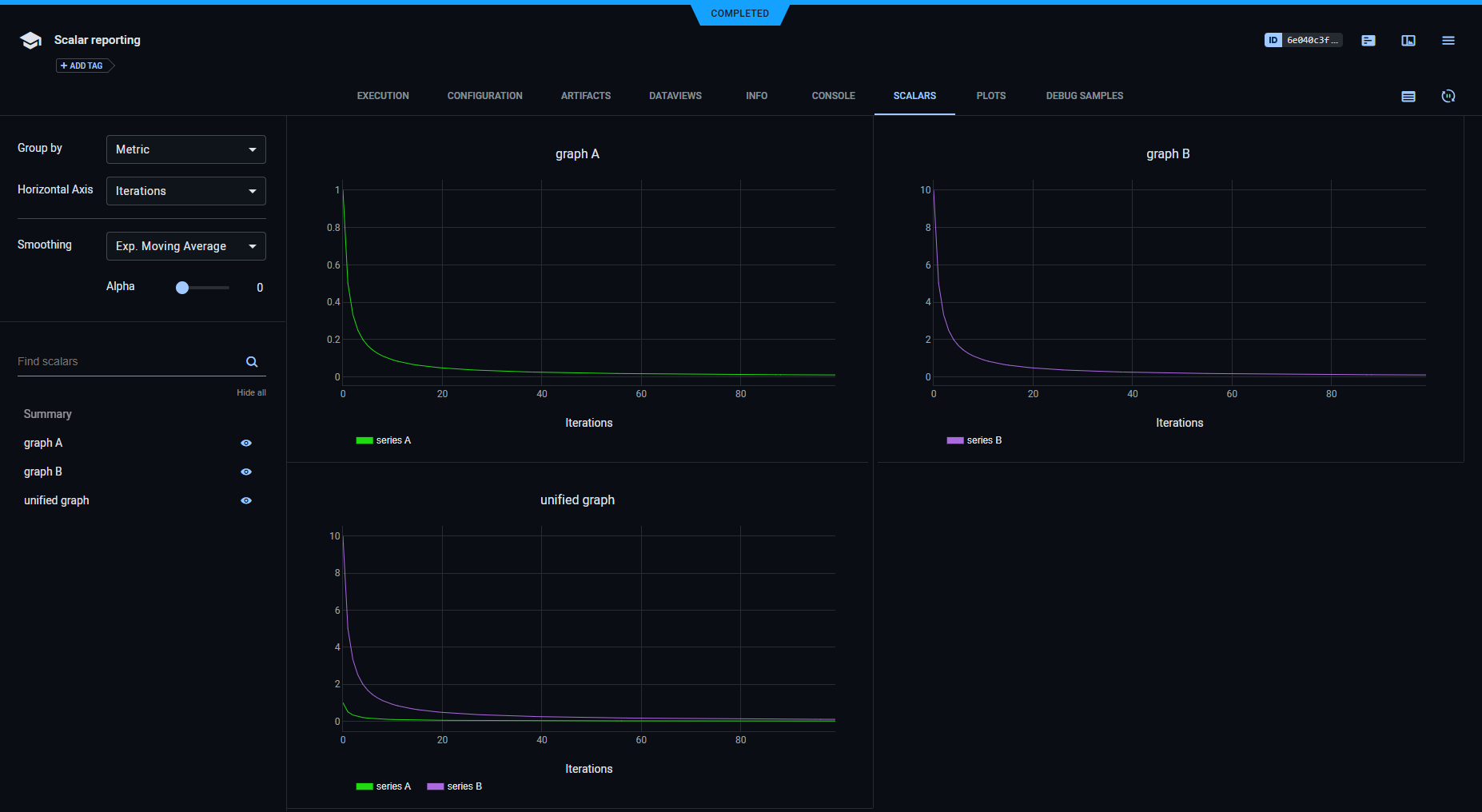1482x812 pixels.
Task: Change the Smoothing method dropdown
Action: pos(185,246)
